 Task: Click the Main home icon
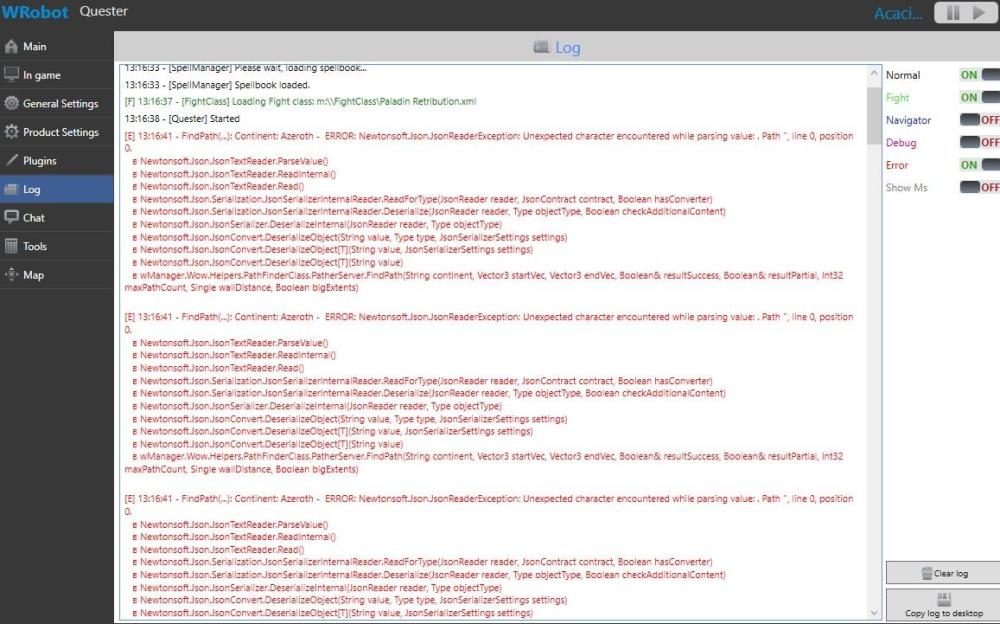point(11,46)
